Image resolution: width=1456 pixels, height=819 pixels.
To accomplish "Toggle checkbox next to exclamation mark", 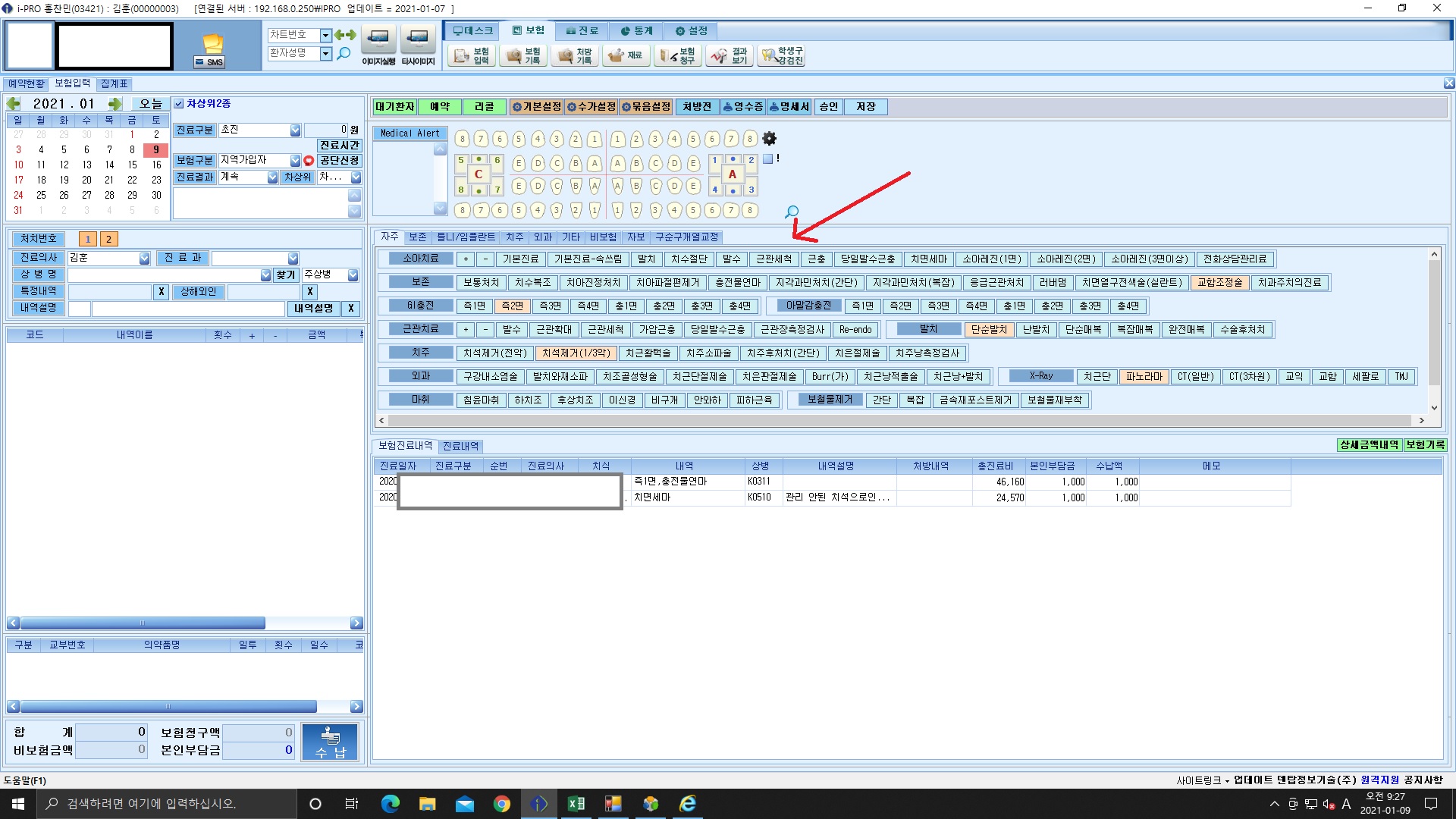I will pyautogui.click(x=767, y=159).
